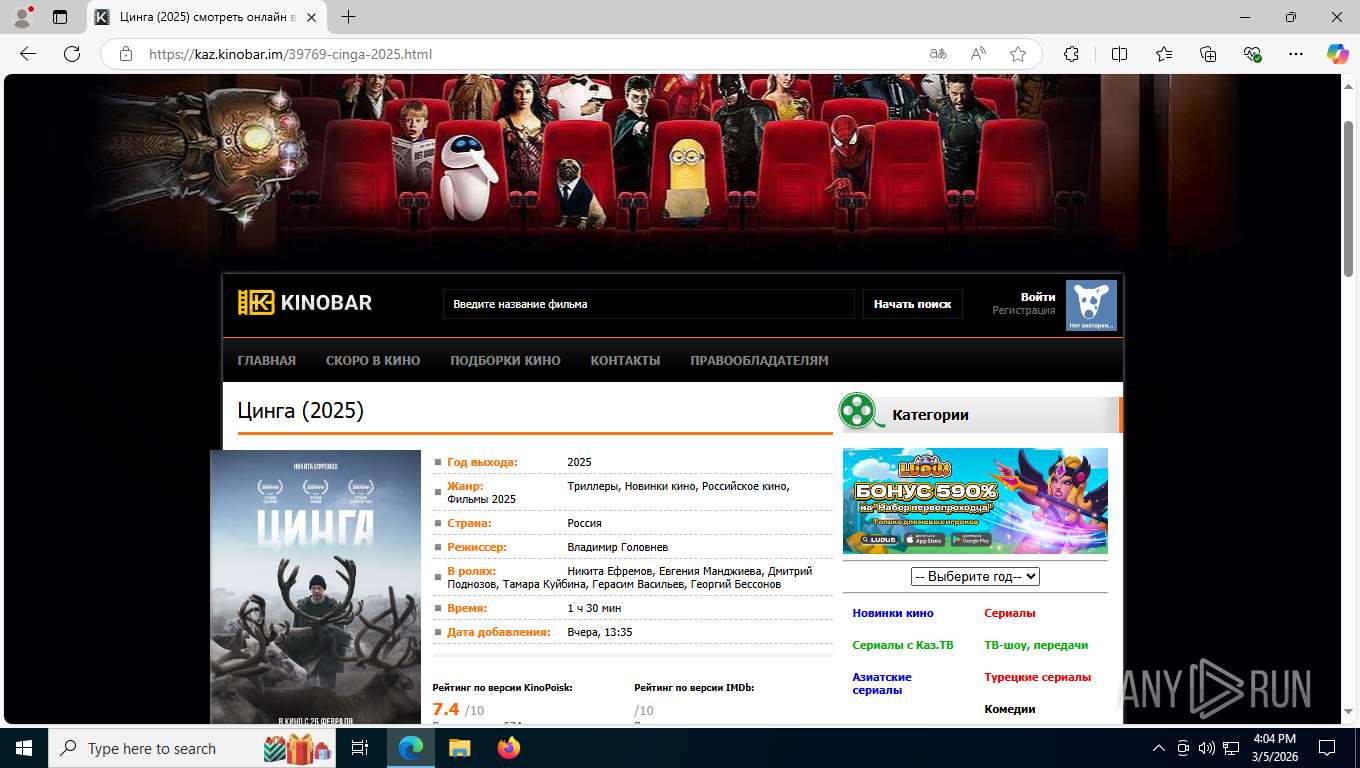The height and width of the screenshot is (768, 1360).
Task: Activate Read aloud icon
Action: (x=978, y=54)
